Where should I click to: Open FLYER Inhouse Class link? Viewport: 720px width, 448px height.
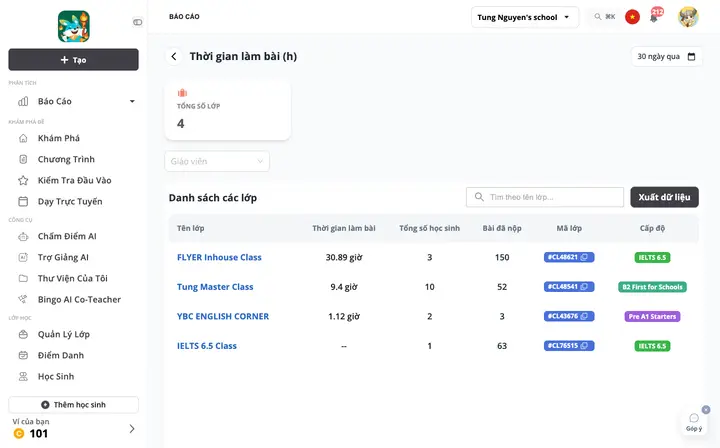click(x=219, y=258)
